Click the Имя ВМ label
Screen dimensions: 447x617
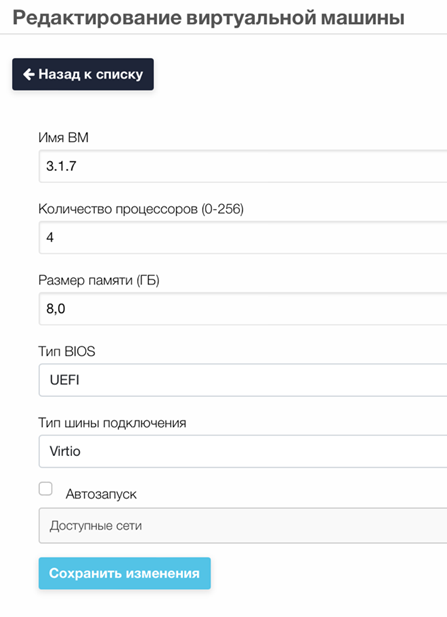[x=63, y=137]
